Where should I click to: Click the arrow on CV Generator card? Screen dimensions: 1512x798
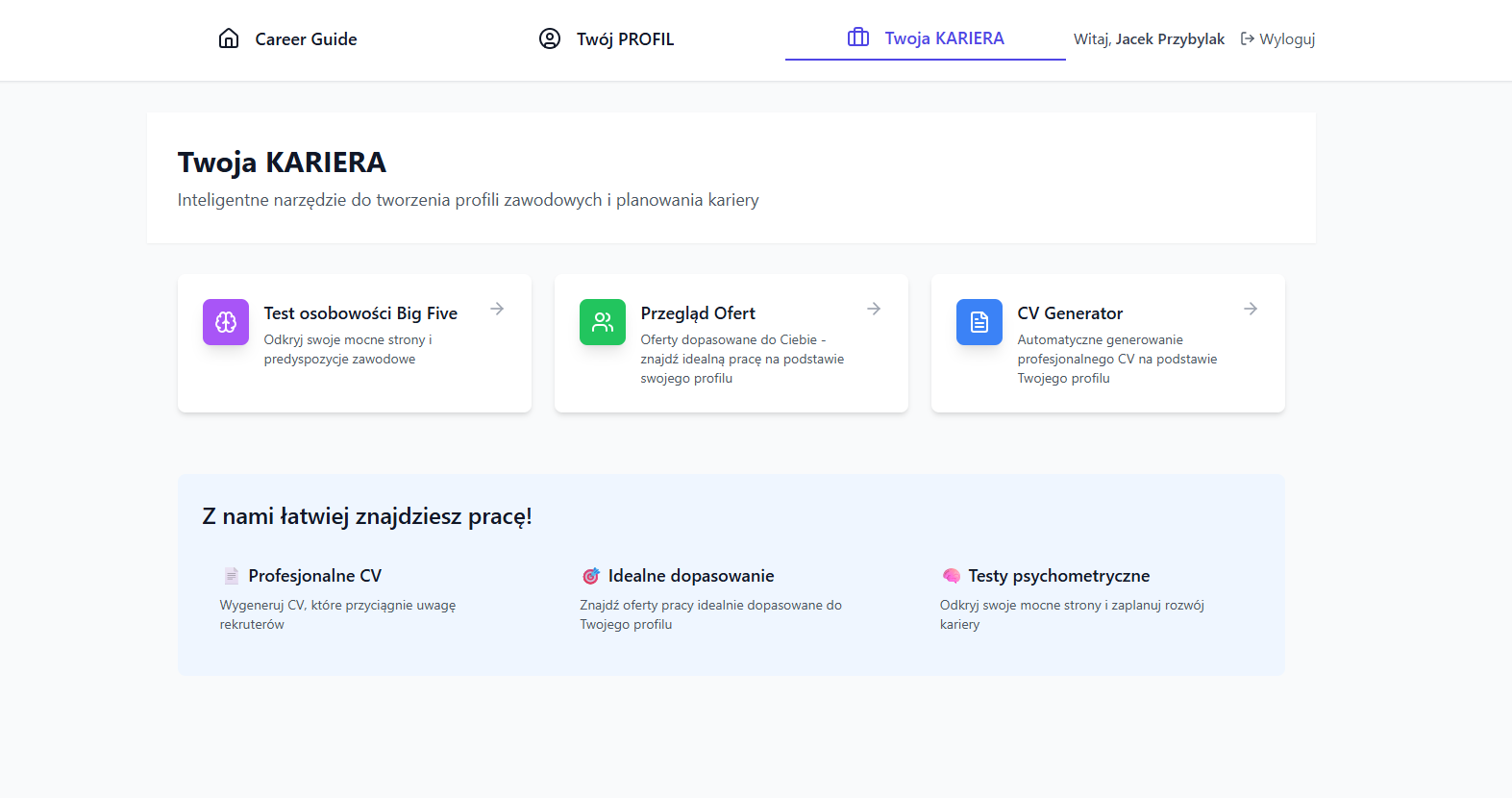1251,309
